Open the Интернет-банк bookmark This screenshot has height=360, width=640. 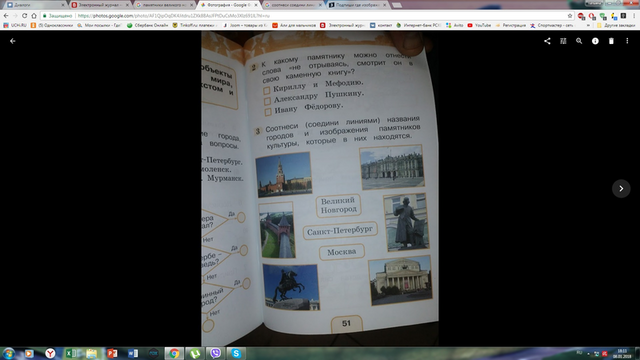pyautogui.click(x=419, y=25)
